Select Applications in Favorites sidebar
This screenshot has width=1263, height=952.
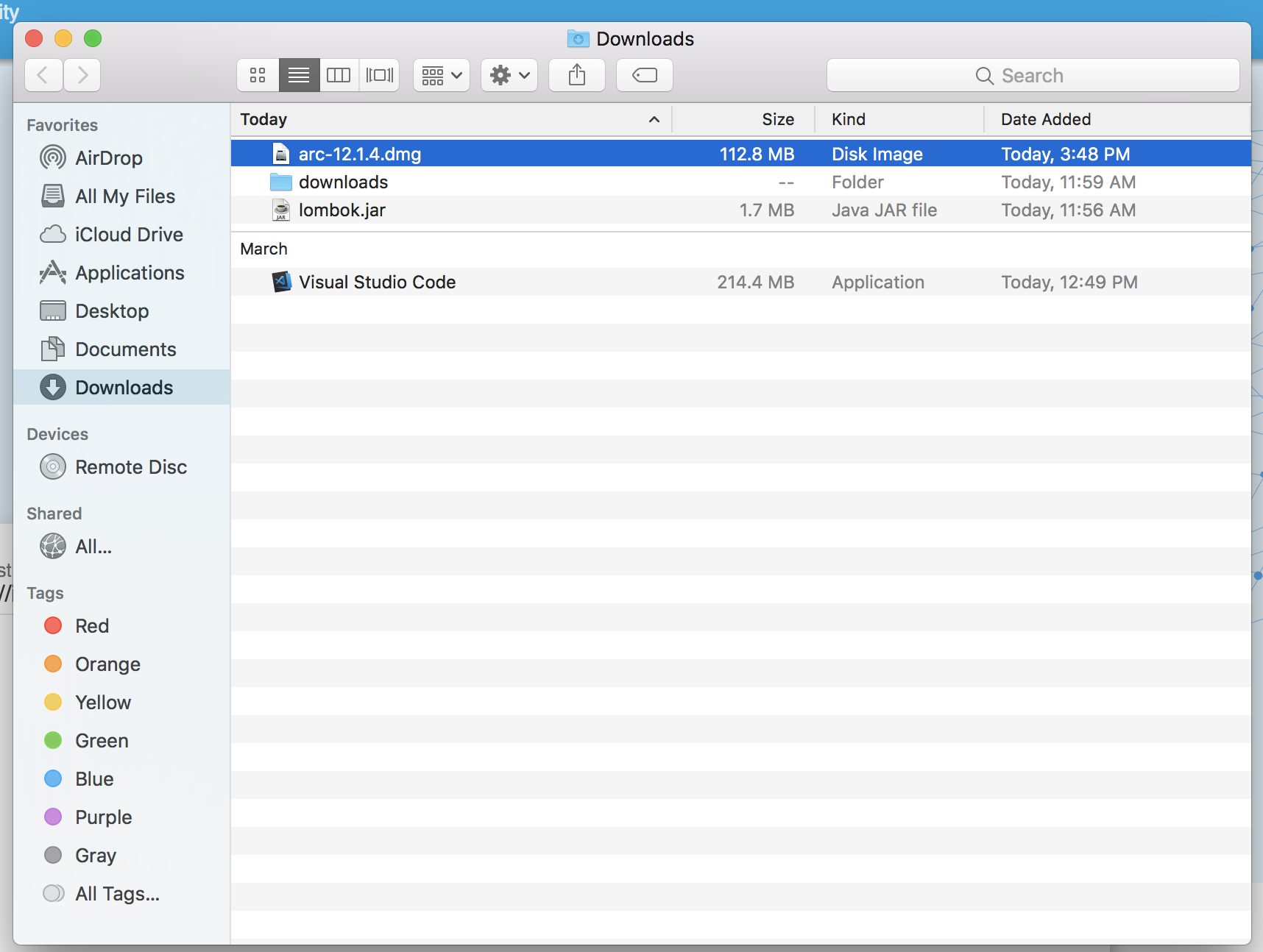click(130, 273)
